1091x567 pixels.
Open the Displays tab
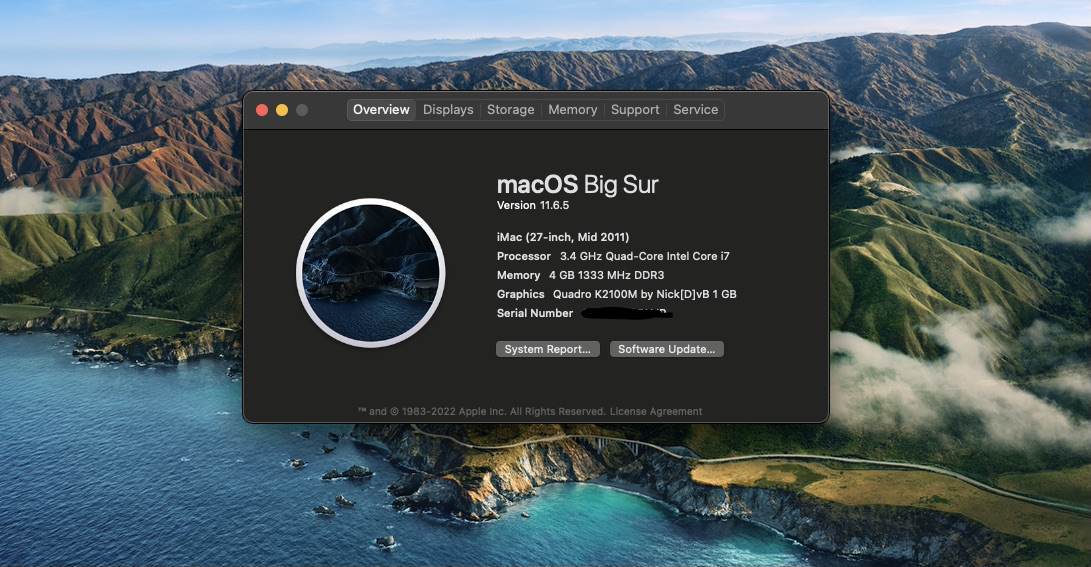click(448, 110)
